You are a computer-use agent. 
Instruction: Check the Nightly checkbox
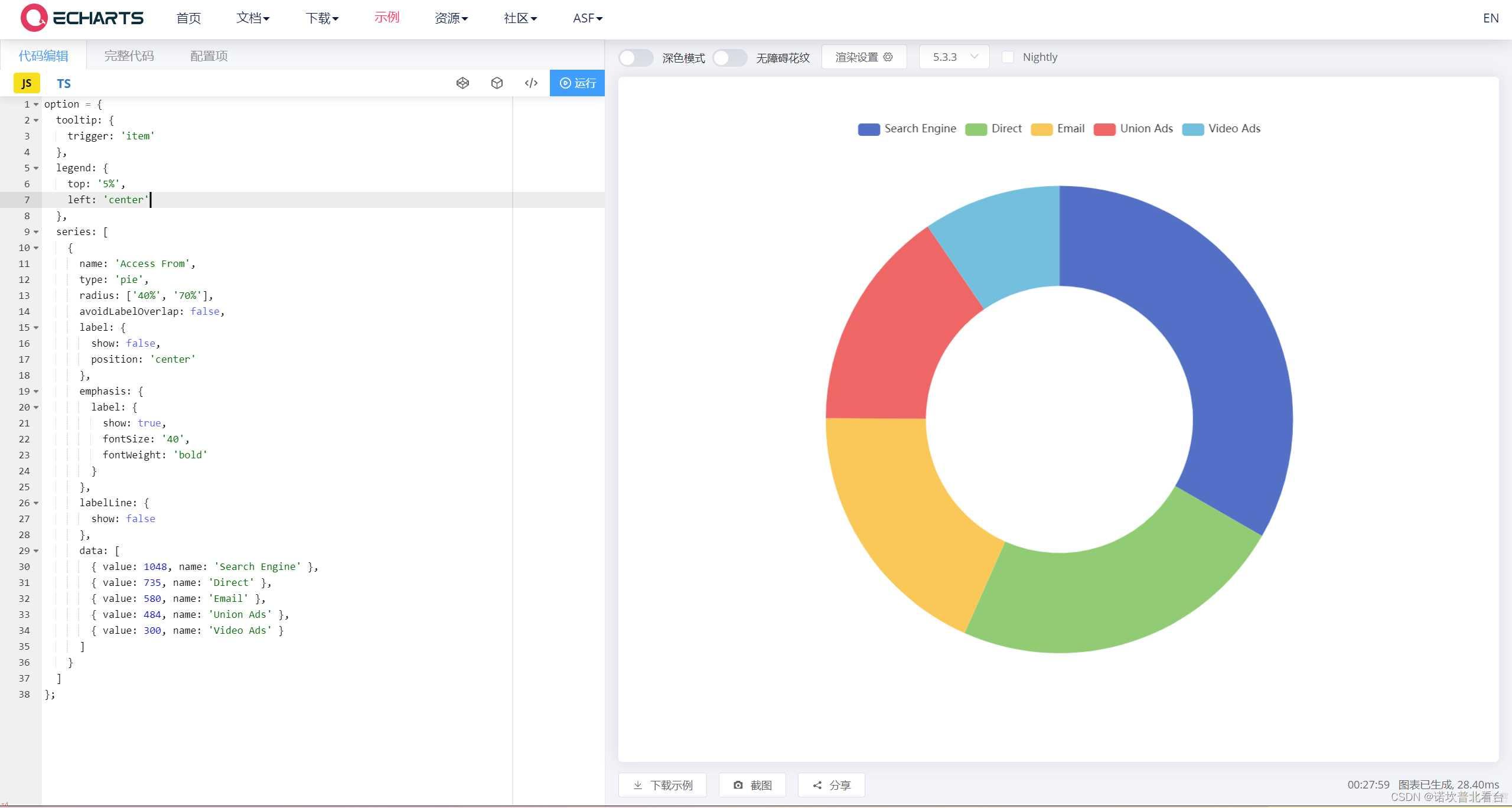1008,57
